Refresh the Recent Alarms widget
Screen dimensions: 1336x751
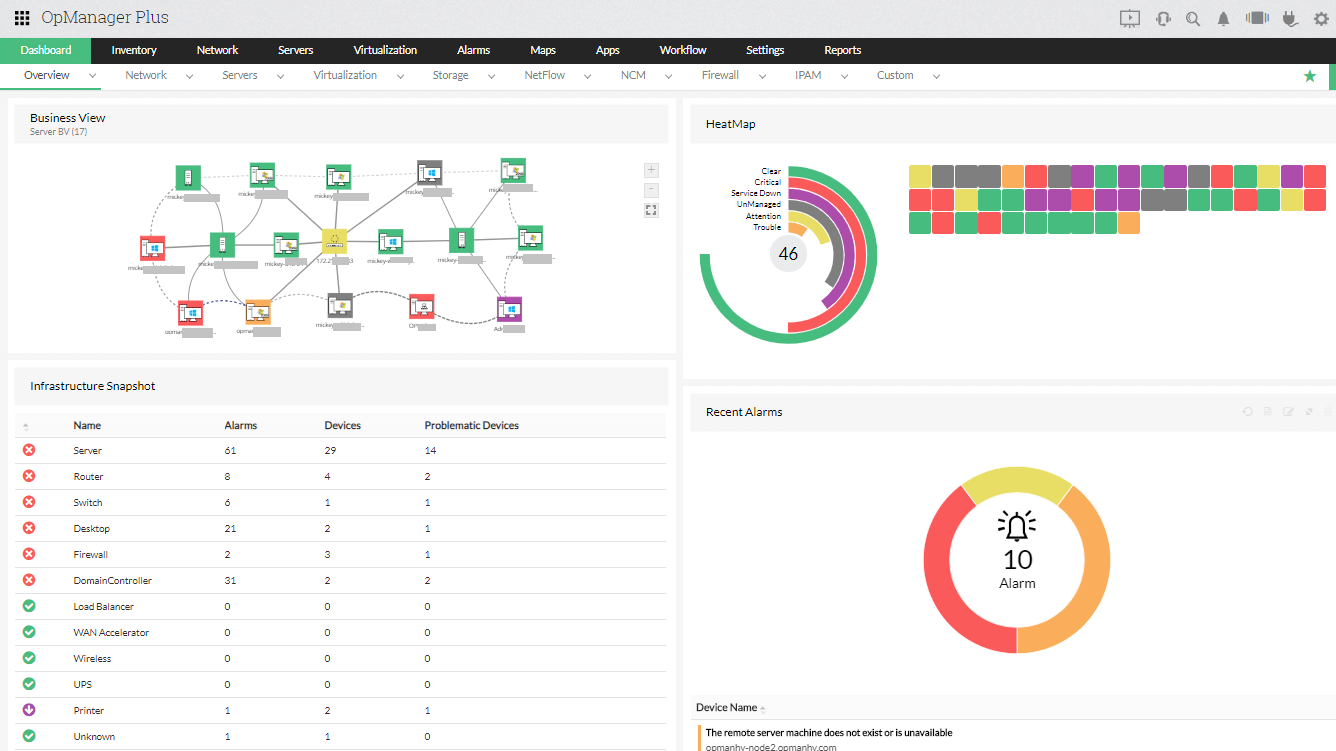click(1247, 412)
